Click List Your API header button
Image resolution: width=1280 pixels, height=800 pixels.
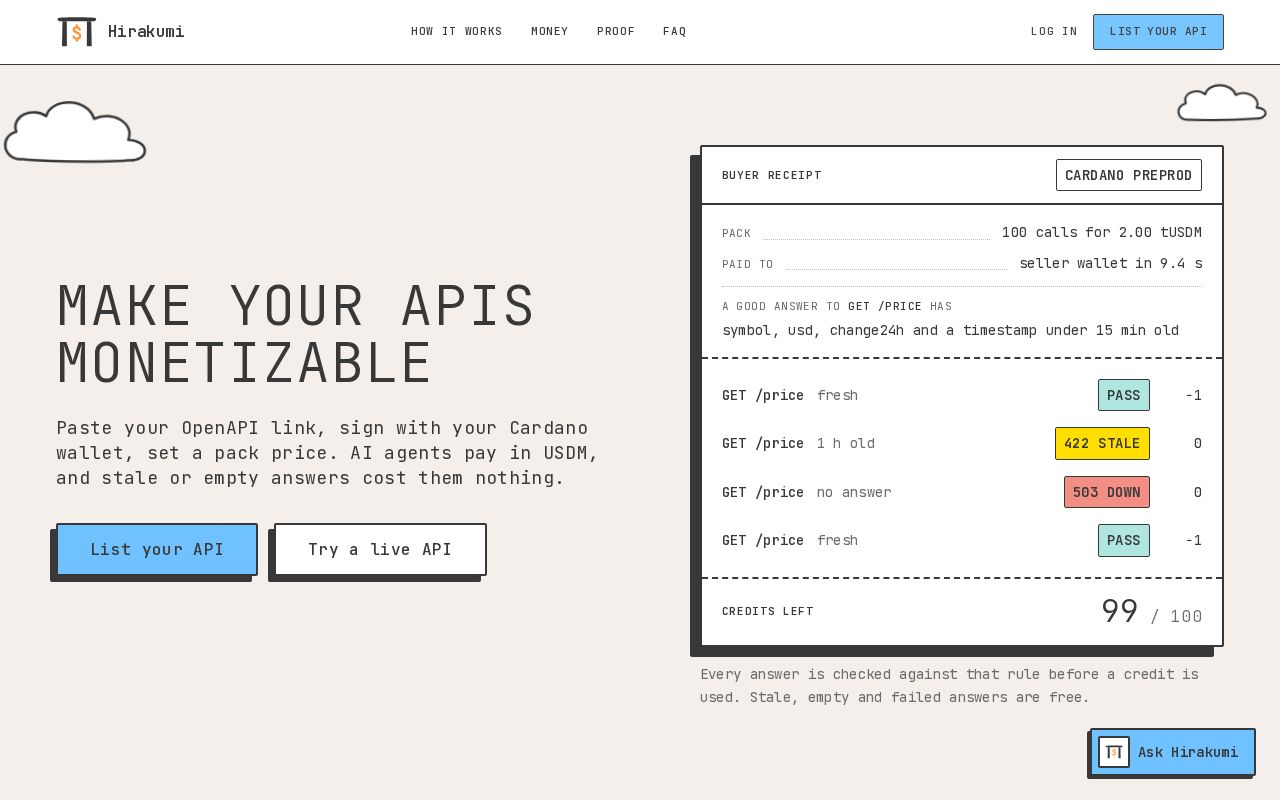[x=1158, y=32]
